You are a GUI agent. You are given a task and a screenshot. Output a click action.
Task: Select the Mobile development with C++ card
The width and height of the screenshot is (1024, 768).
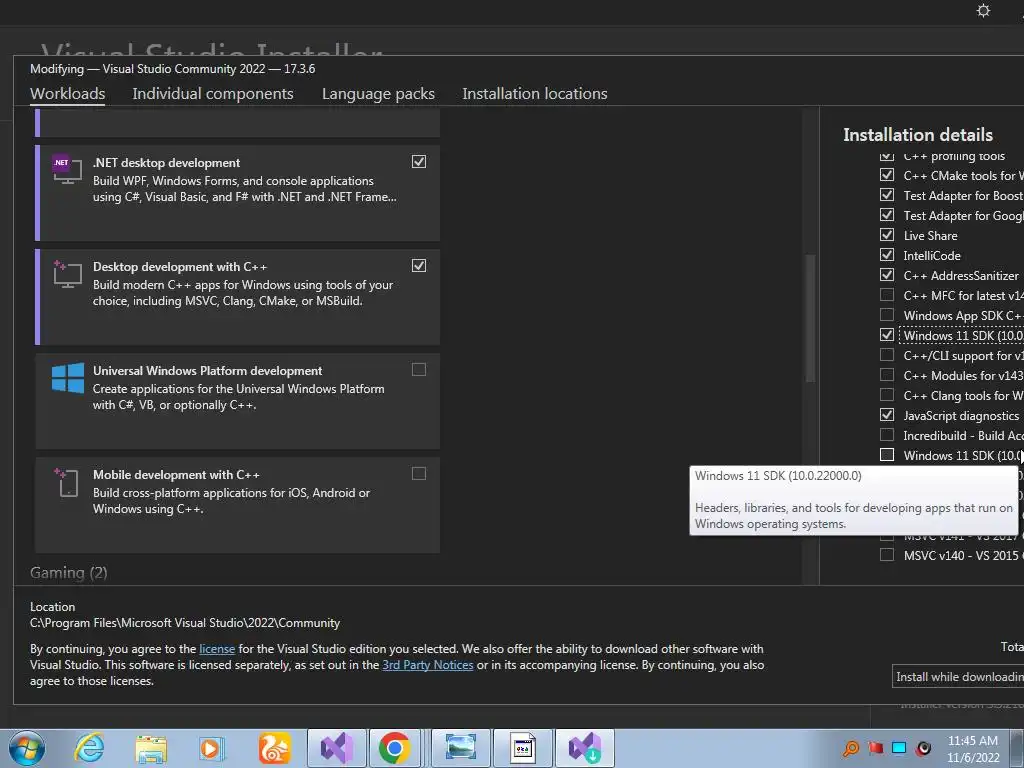(x=237, y=505)
